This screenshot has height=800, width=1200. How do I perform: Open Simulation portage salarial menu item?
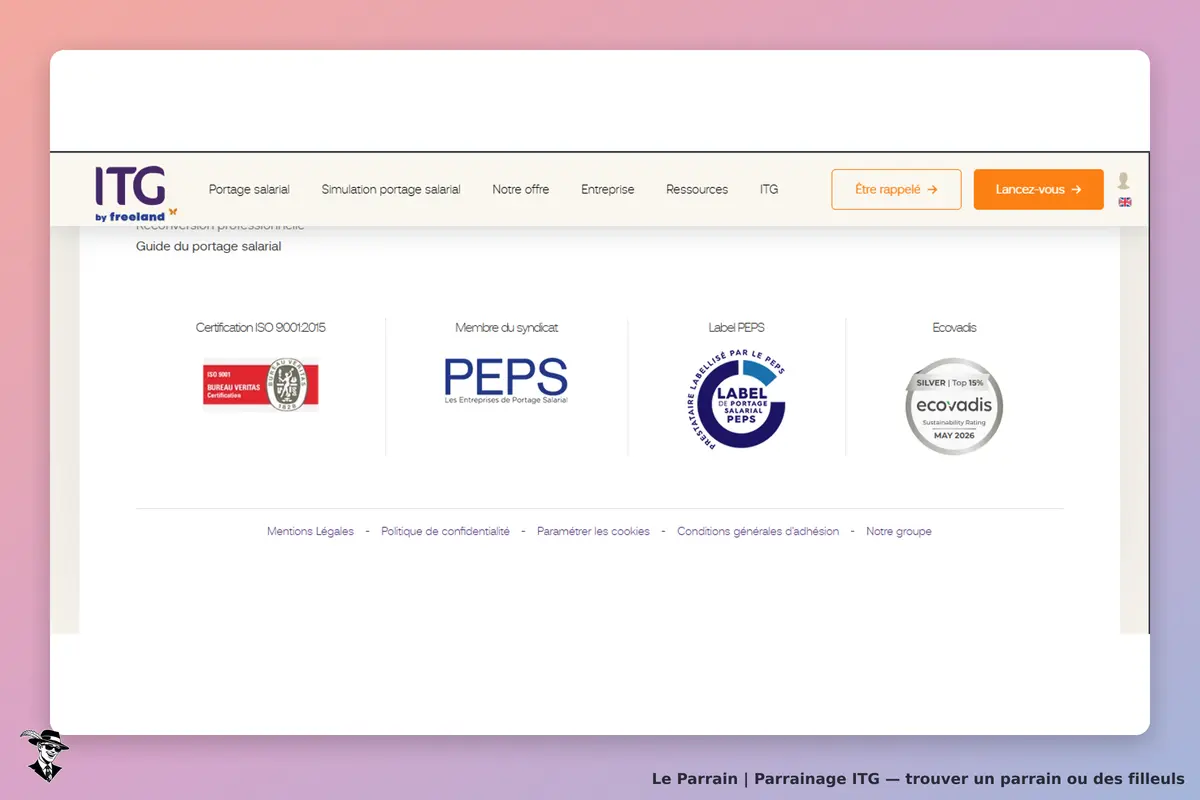tap(391, 189)
